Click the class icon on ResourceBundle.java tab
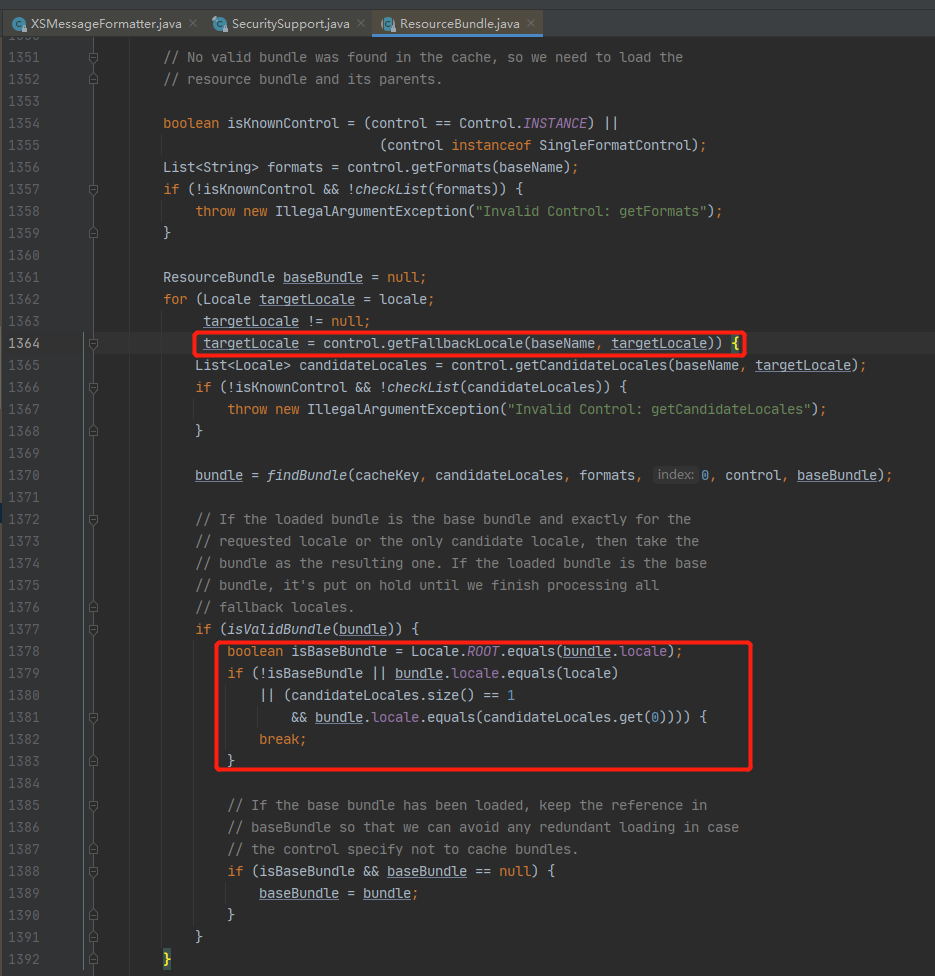This screenshot has width=935, height=976. click(388, 24)
